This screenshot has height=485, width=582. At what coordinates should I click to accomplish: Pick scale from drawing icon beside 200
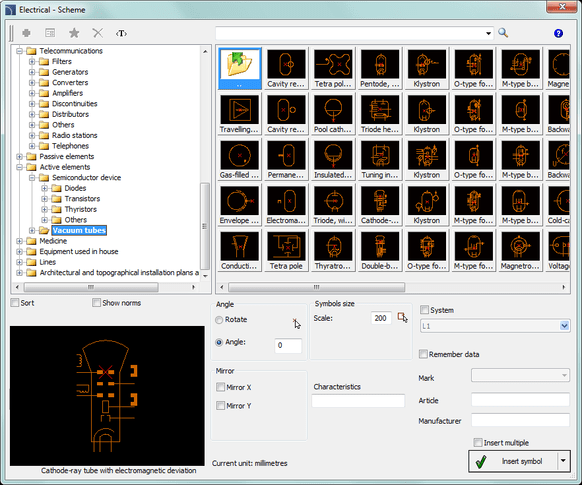coord(402,318)
